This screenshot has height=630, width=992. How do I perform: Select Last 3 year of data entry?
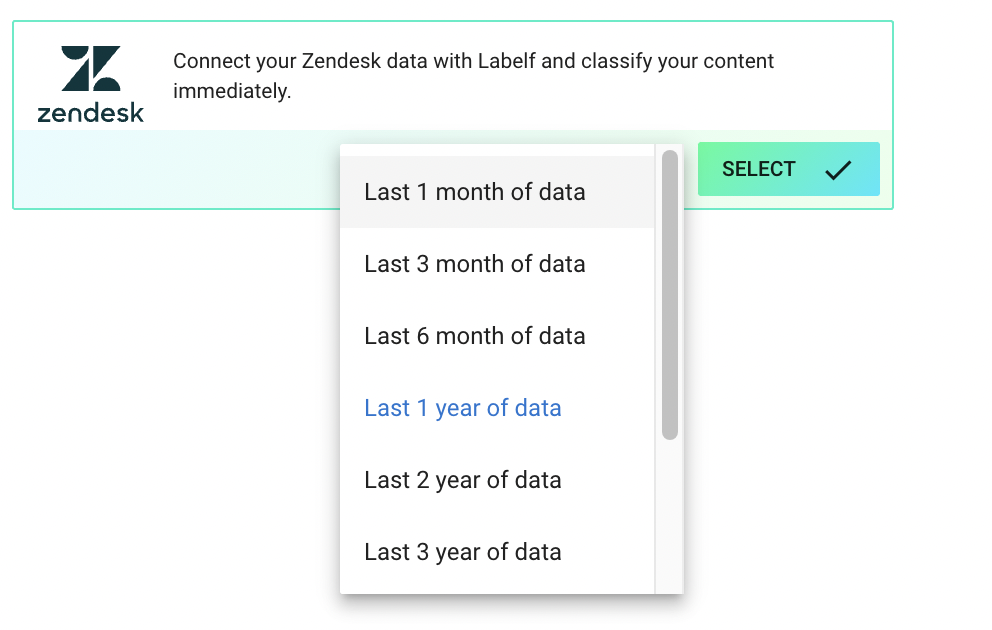coord(497,552)
